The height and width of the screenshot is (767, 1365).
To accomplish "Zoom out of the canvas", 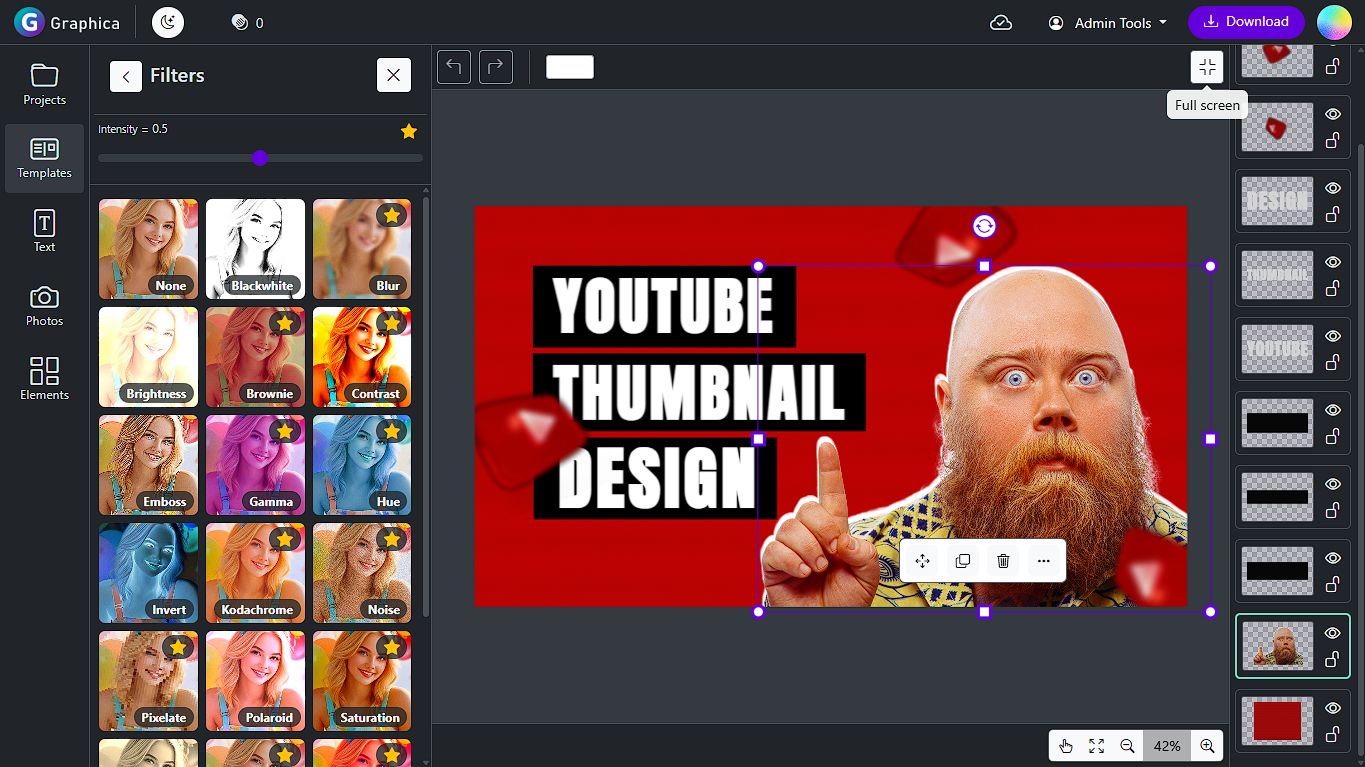I will 1127,746.
